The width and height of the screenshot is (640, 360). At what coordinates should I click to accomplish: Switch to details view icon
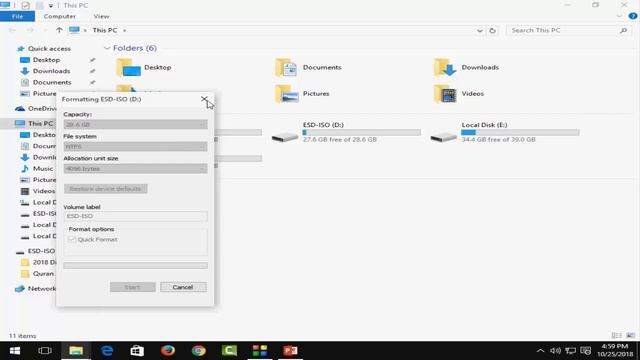(x=617, y=336)
